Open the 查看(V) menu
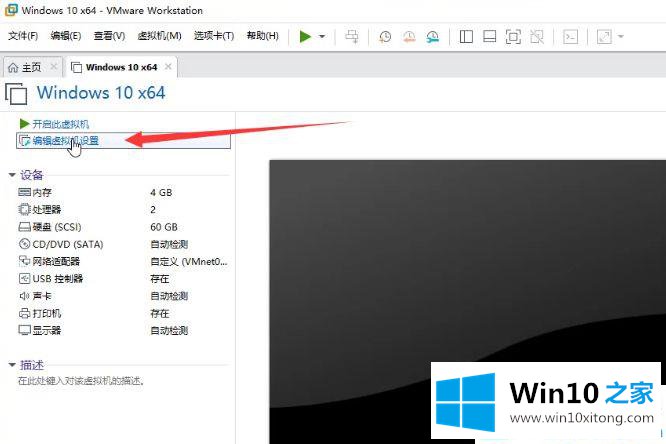 tap(109, 36)
